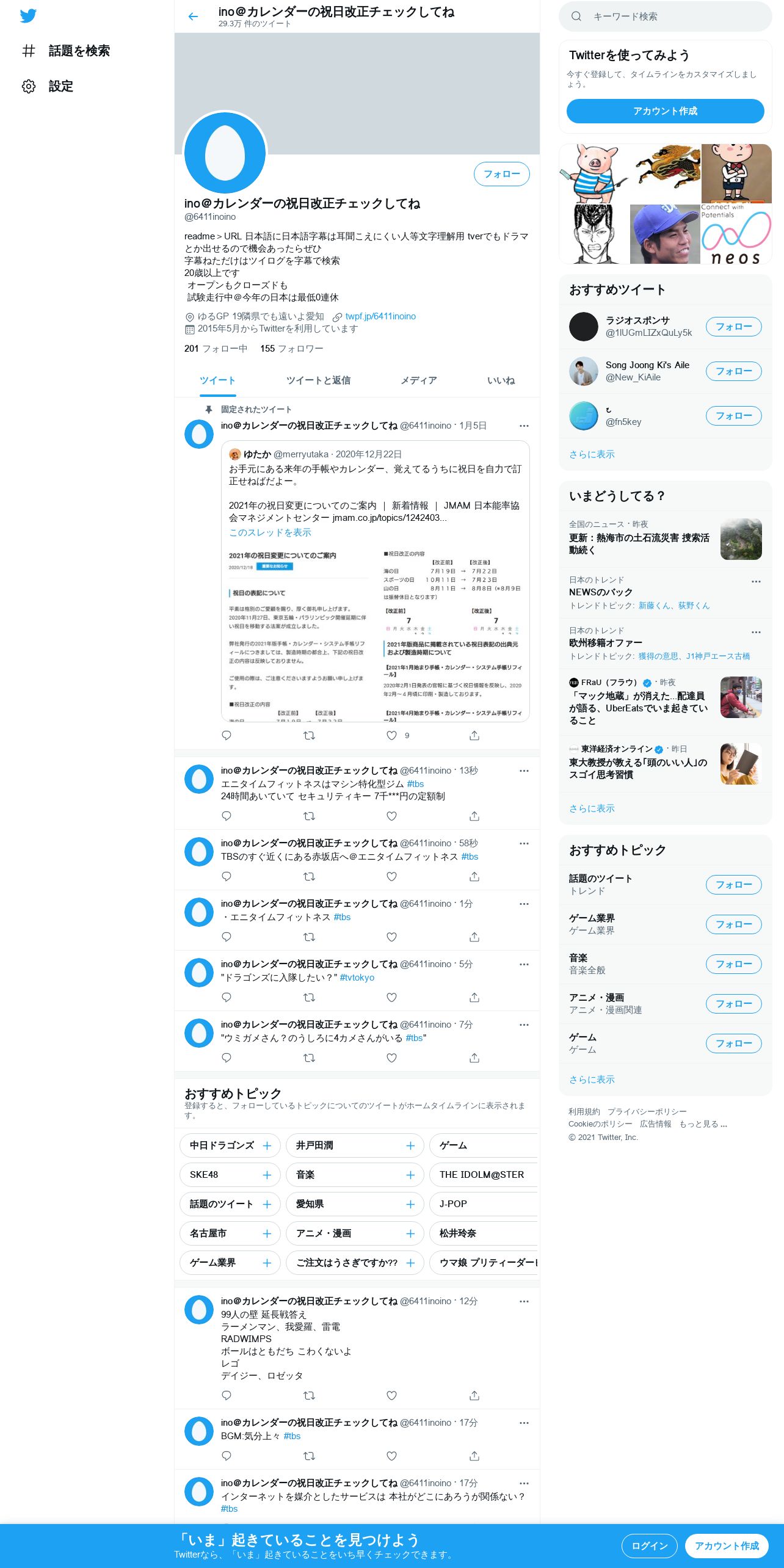784x1568 pixels.
Task: Add the ご注文はうさぎですか?? topic
Action: point(410,1263)
